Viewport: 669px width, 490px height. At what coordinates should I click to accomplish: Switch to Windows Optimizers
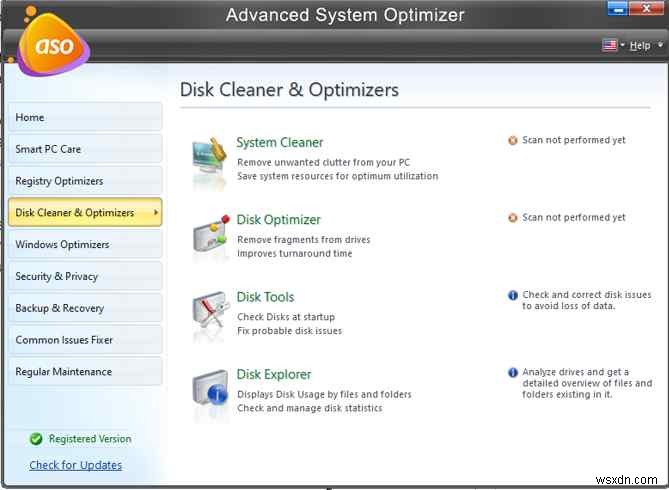point(85,244)
